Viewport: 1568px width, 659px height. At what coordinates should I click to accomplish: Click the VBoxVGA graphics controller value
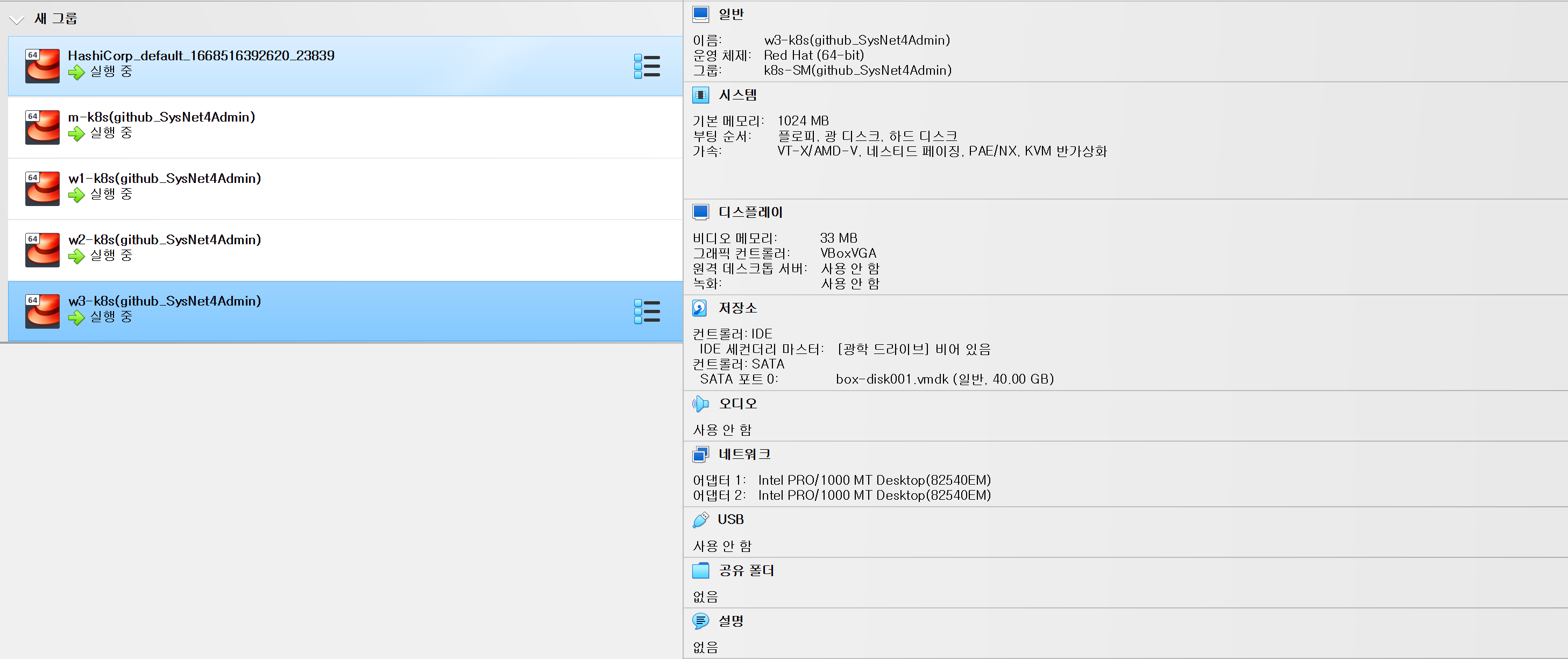click(x=848, y=254)
